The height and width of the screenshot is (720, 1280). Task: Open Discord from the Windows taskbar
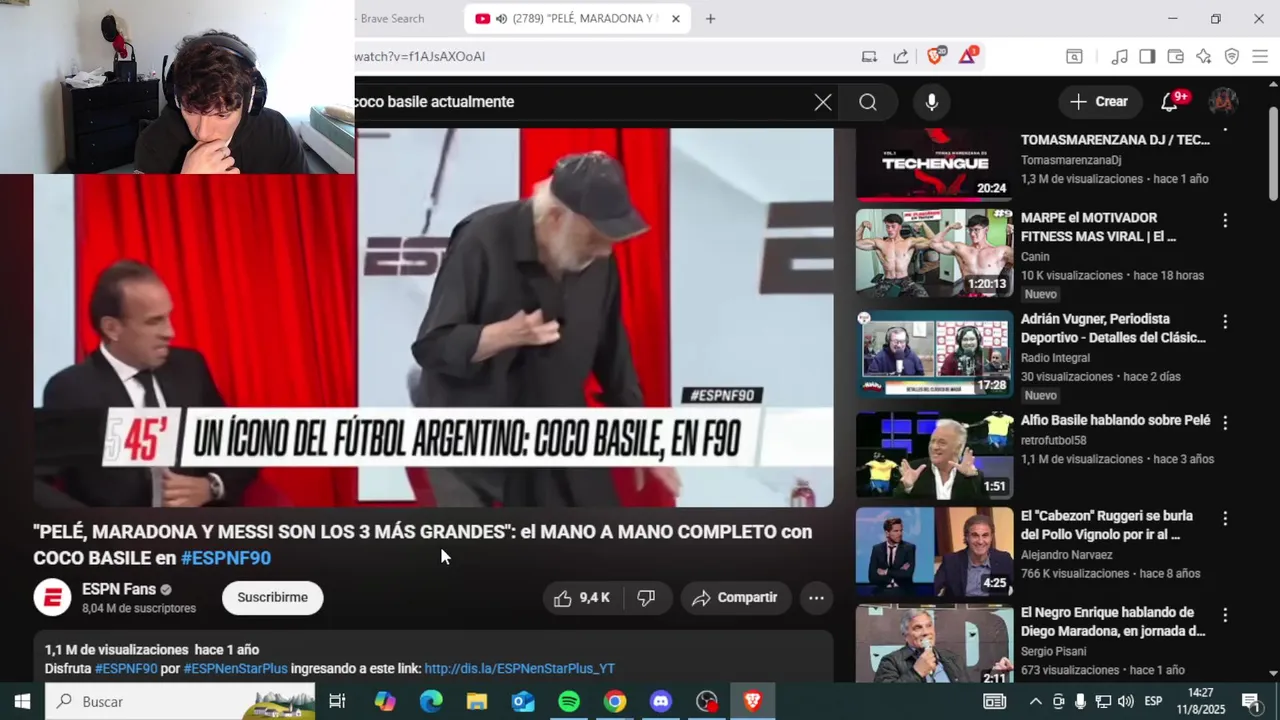[x=661, y=702]
